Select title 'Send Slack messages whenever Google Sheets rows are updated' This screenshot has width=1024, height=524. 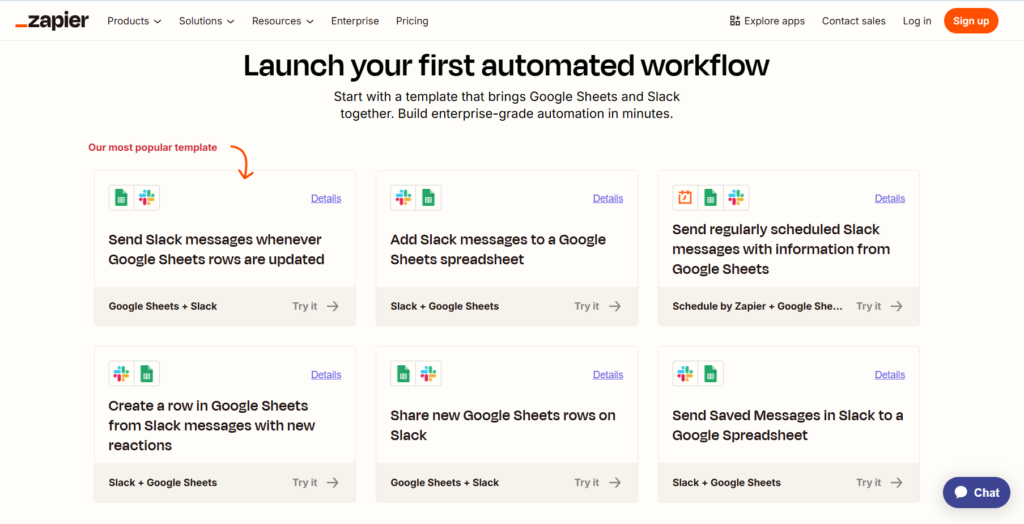[x=216, y=250]
